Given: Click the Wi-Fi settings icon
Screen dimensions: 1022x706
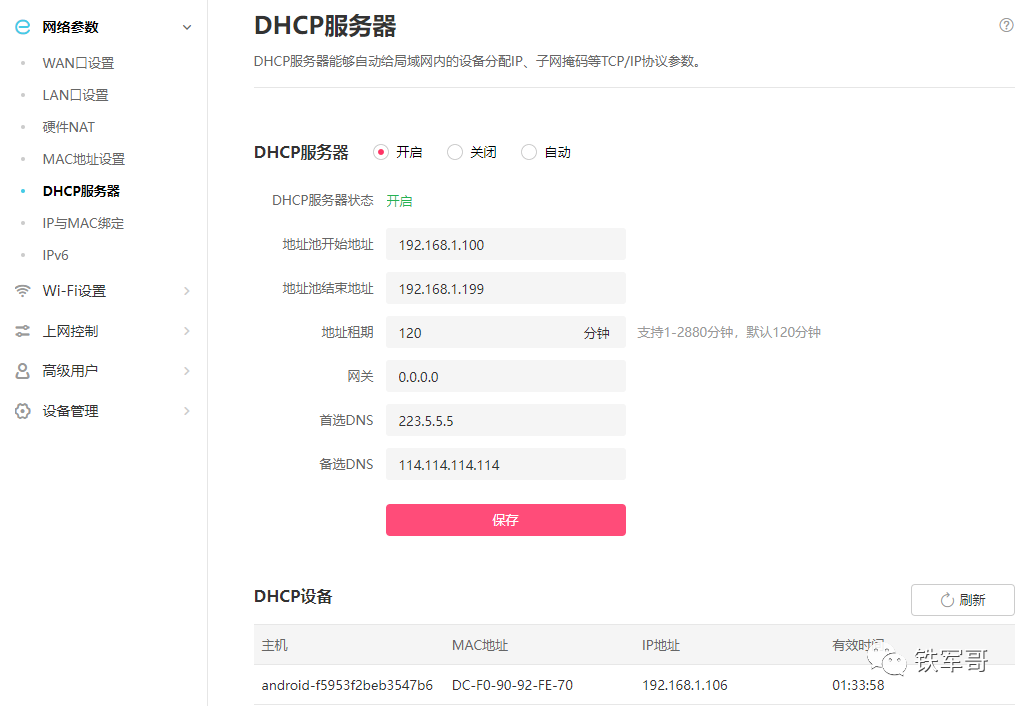Looking at the screenshot, I should tap(22, 291).
